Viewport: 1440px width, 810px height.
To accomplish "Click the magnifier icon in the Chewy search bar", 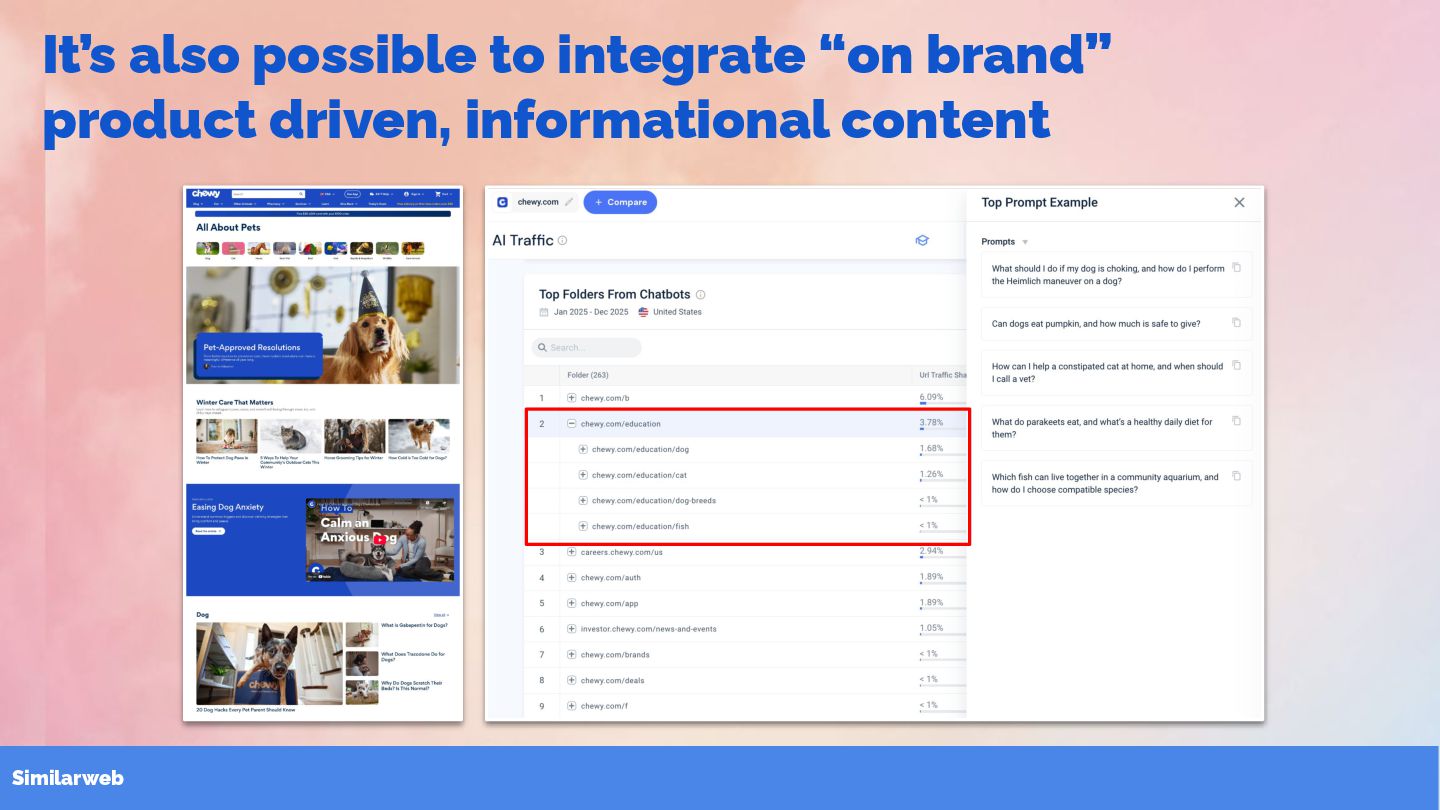I will pyautogui.click(x=300, y=194).
